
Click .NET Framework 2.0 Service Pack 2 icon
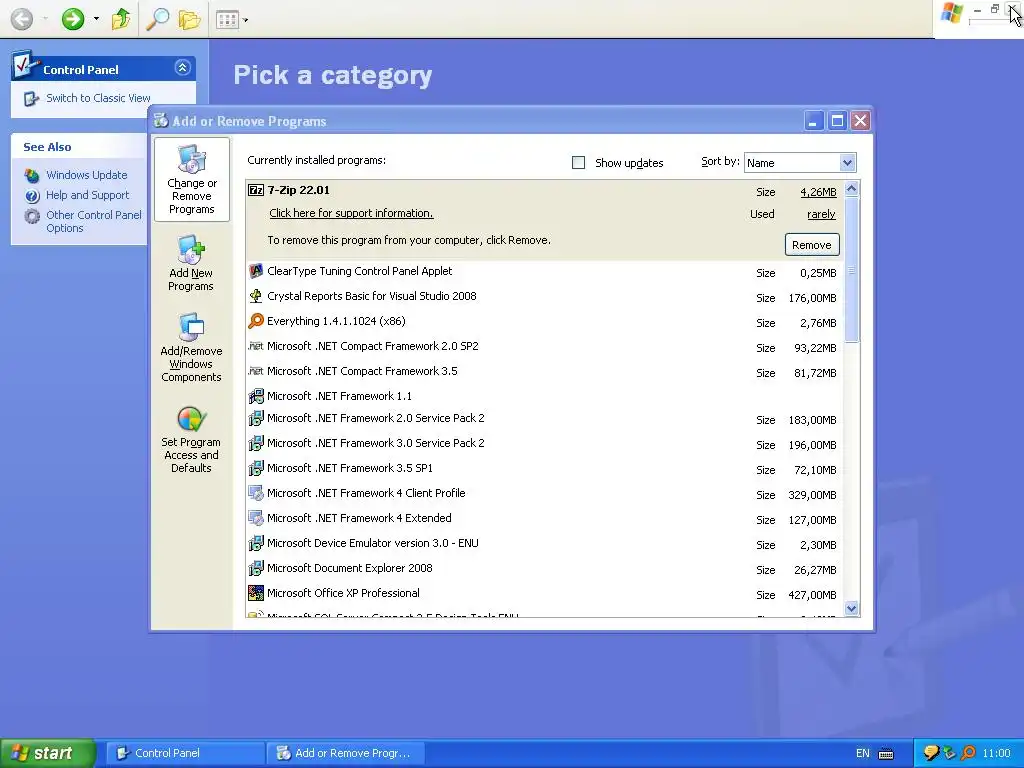point(256,418)
